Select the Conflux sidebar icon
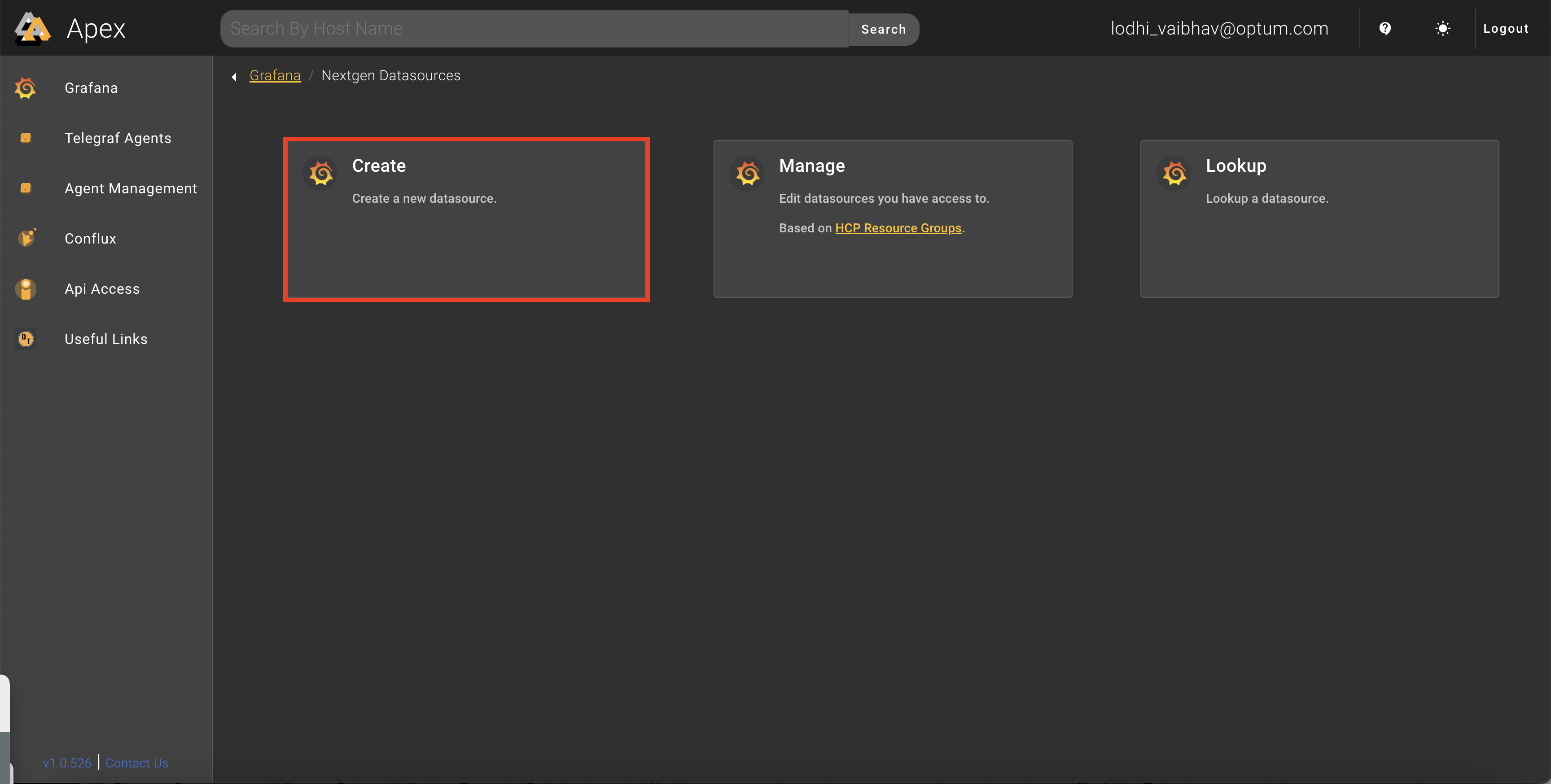This screenshot has height=784, width=1551. click(x=26, y=238)
